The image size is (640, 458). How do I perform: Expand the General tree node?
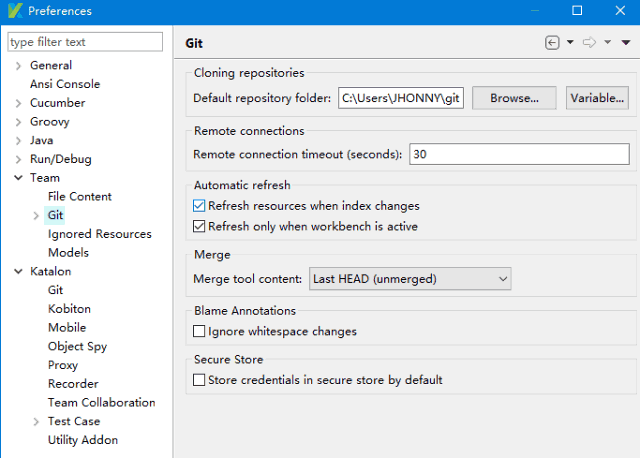click(18, 66)
